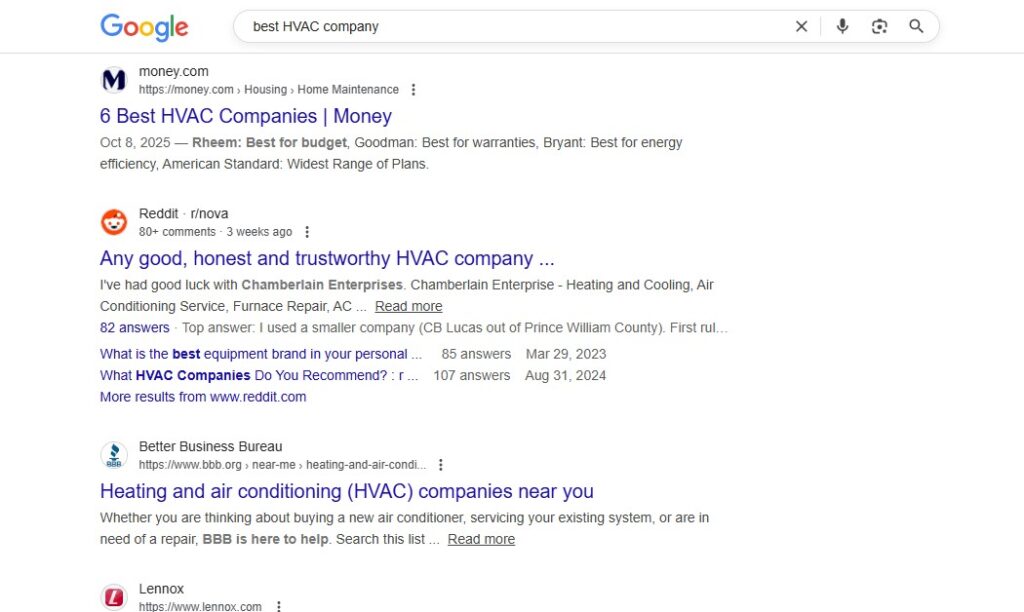The height and width of the screenshot is (612, 1024).
Task: Click 'Read more' in the Reddit snippet
Action: pos(408,306)
